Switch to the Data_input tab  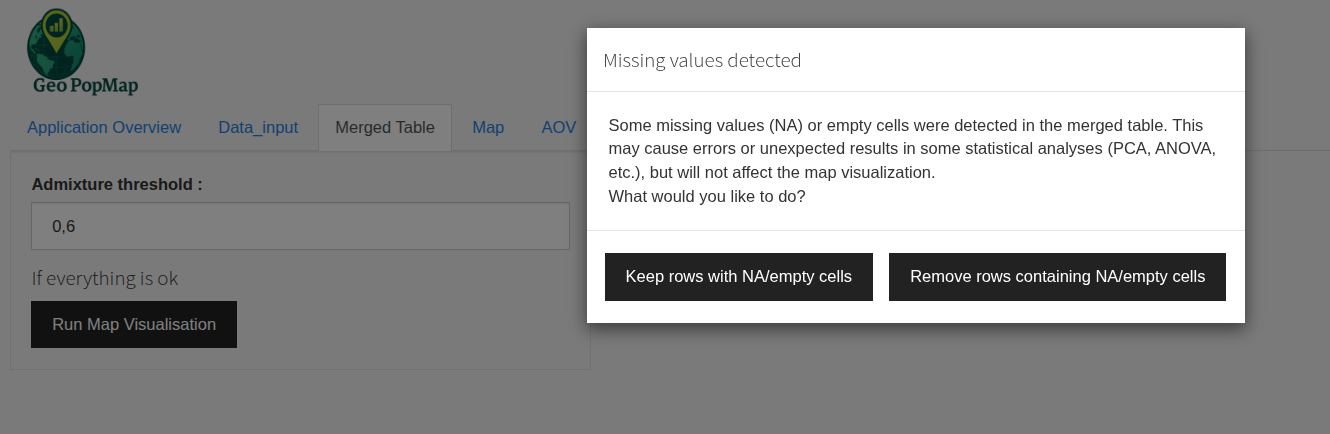[x=258, y=127]
